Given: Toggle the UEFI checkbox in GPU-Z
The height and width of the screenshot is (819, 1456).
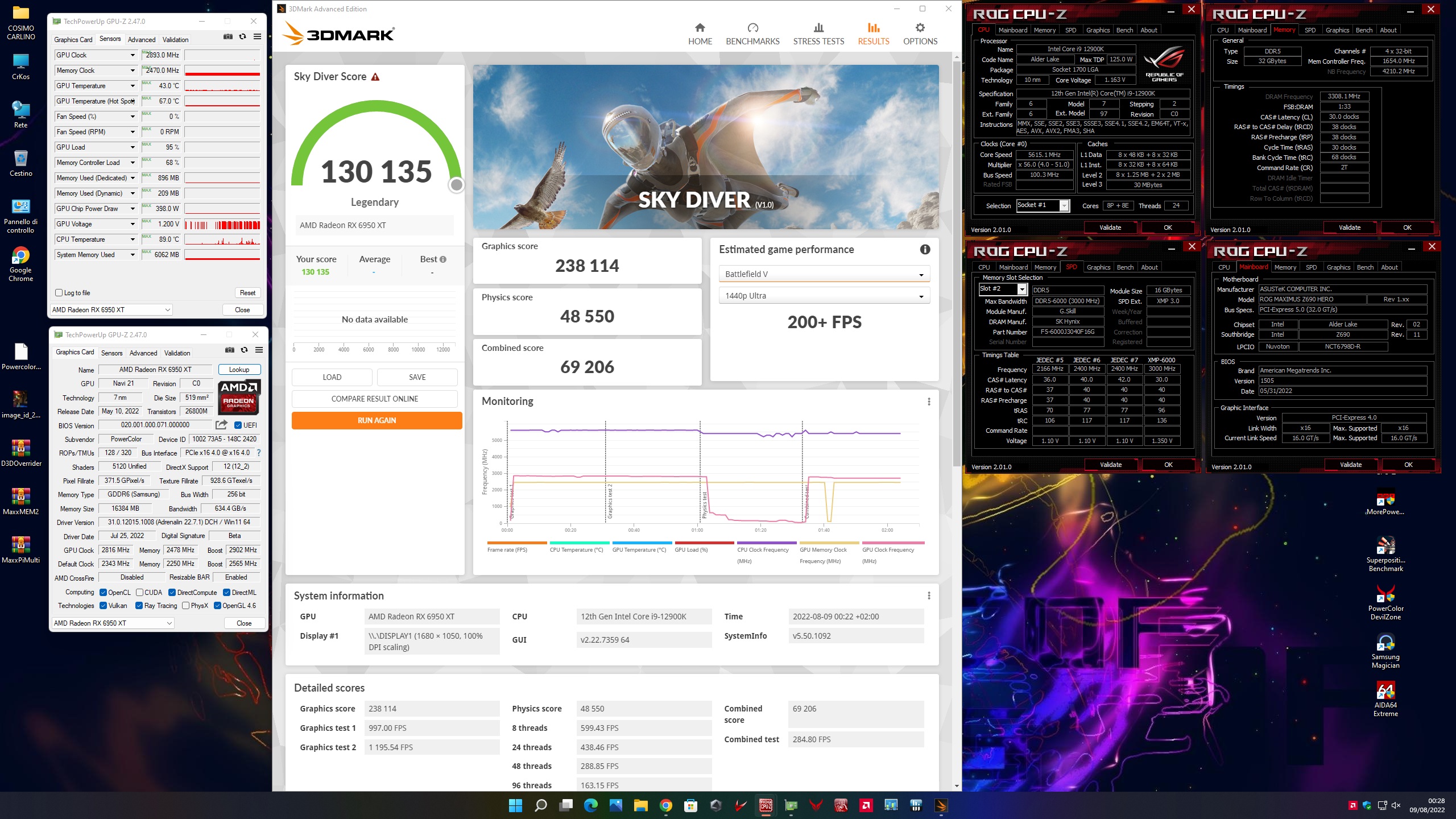Looking at the screenshot, I should tap(238, 425).
